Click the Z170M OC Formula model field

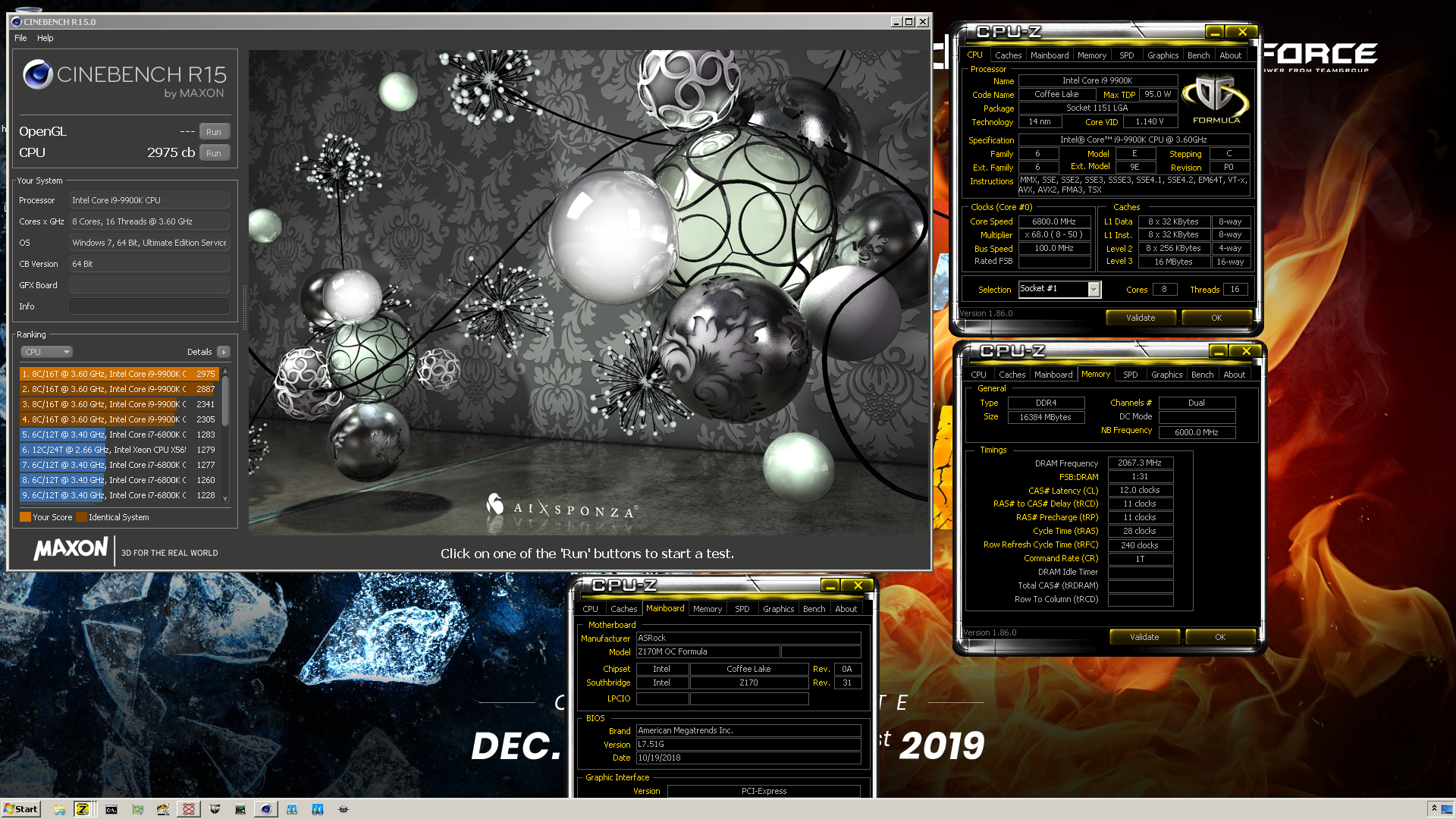708,652
